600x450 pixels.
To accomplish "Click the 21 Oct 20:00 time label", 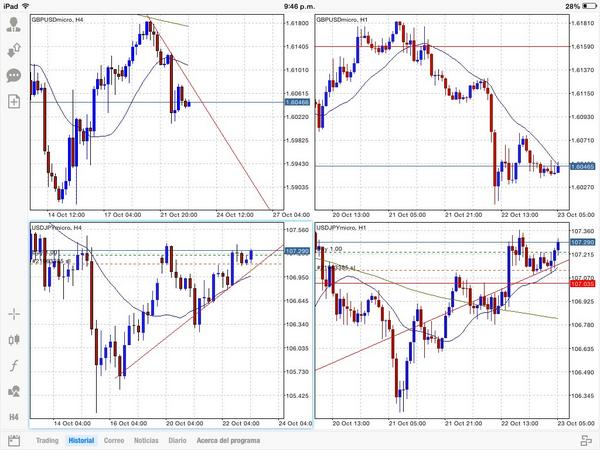I will tap(179, 215).
